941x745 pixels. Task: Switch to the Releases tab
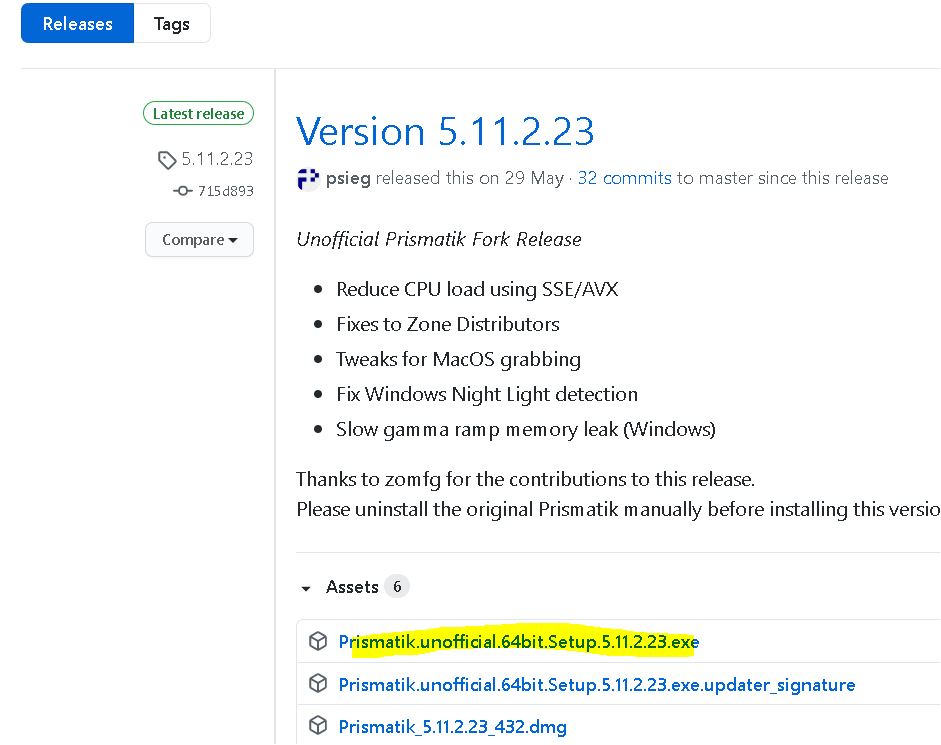click(x=77, y=23)
